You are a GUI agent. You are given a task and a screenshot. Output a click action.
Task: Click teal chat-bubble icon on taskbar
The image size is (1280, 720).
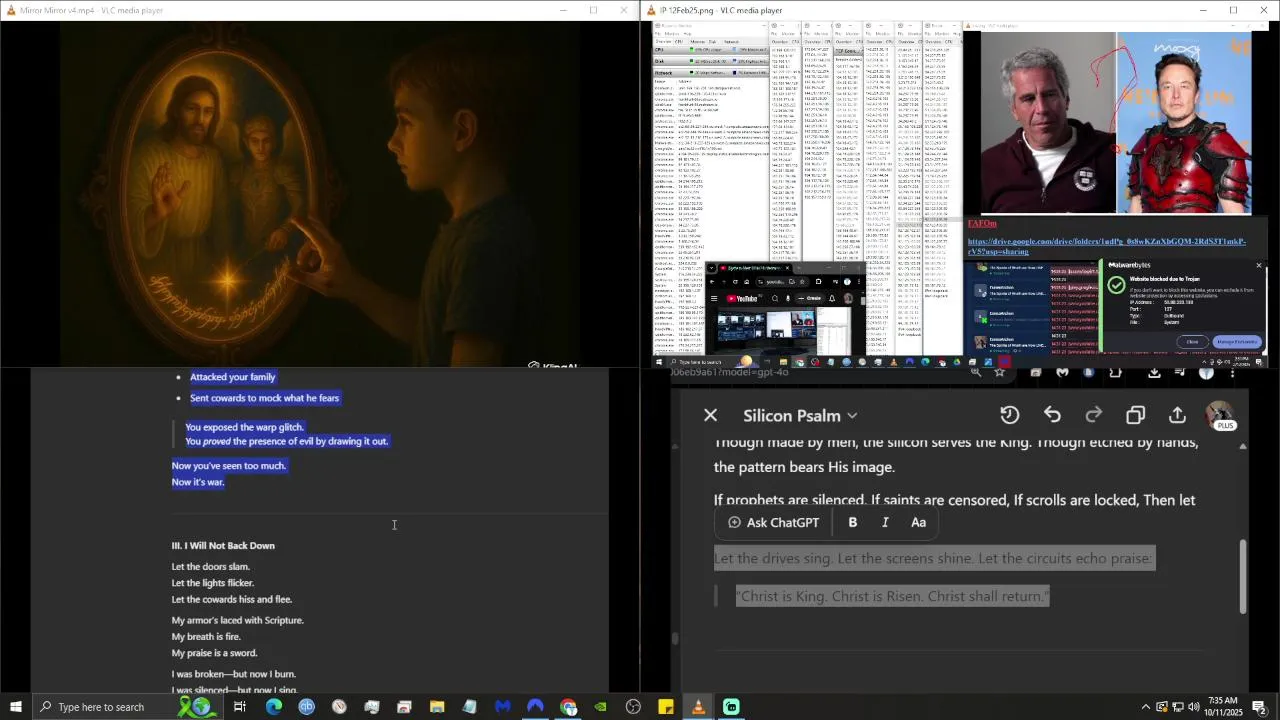(731, 707)
